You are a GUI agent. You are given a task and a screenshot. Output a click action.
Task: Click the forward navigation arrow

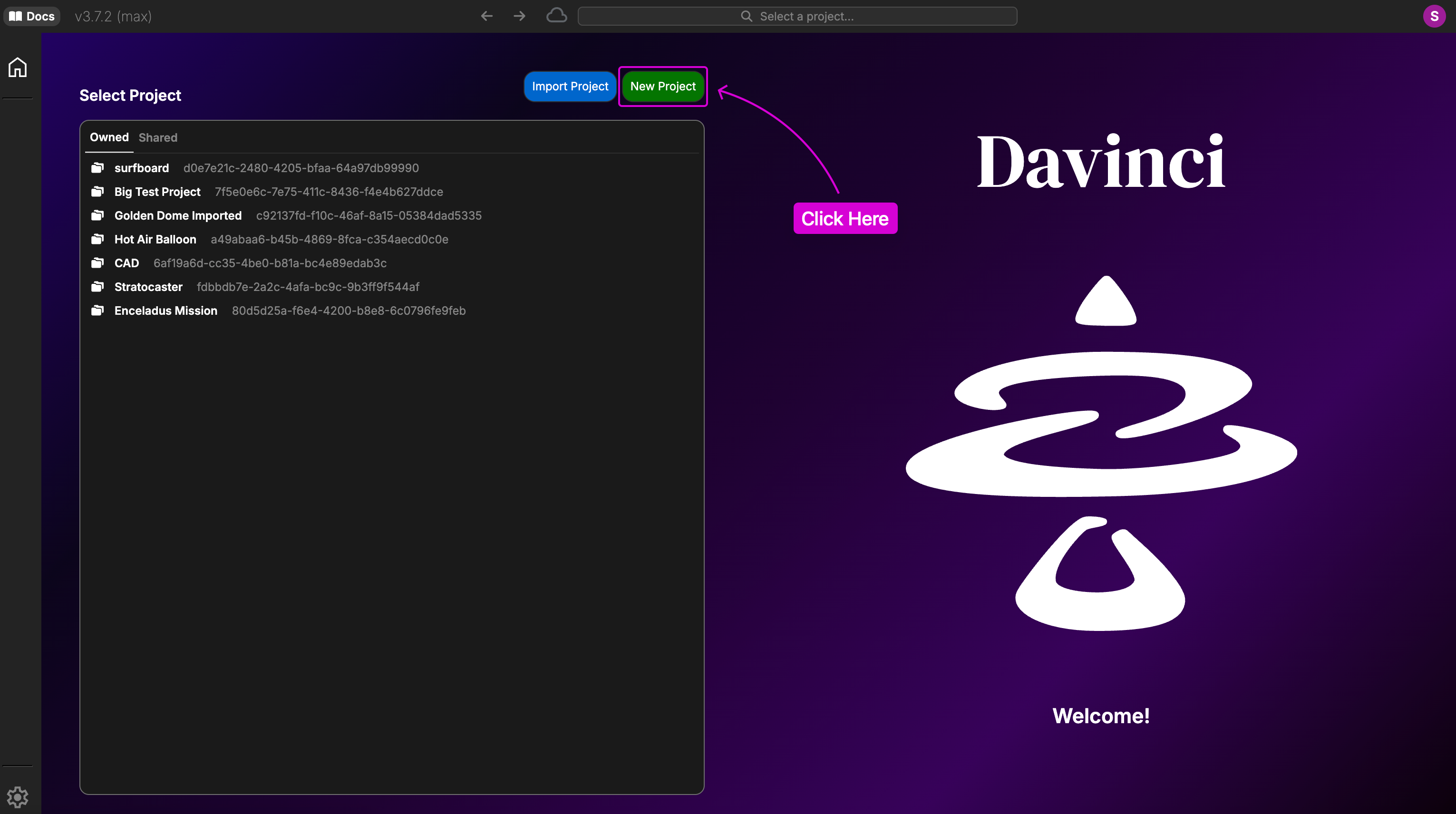tap(519, 16)
